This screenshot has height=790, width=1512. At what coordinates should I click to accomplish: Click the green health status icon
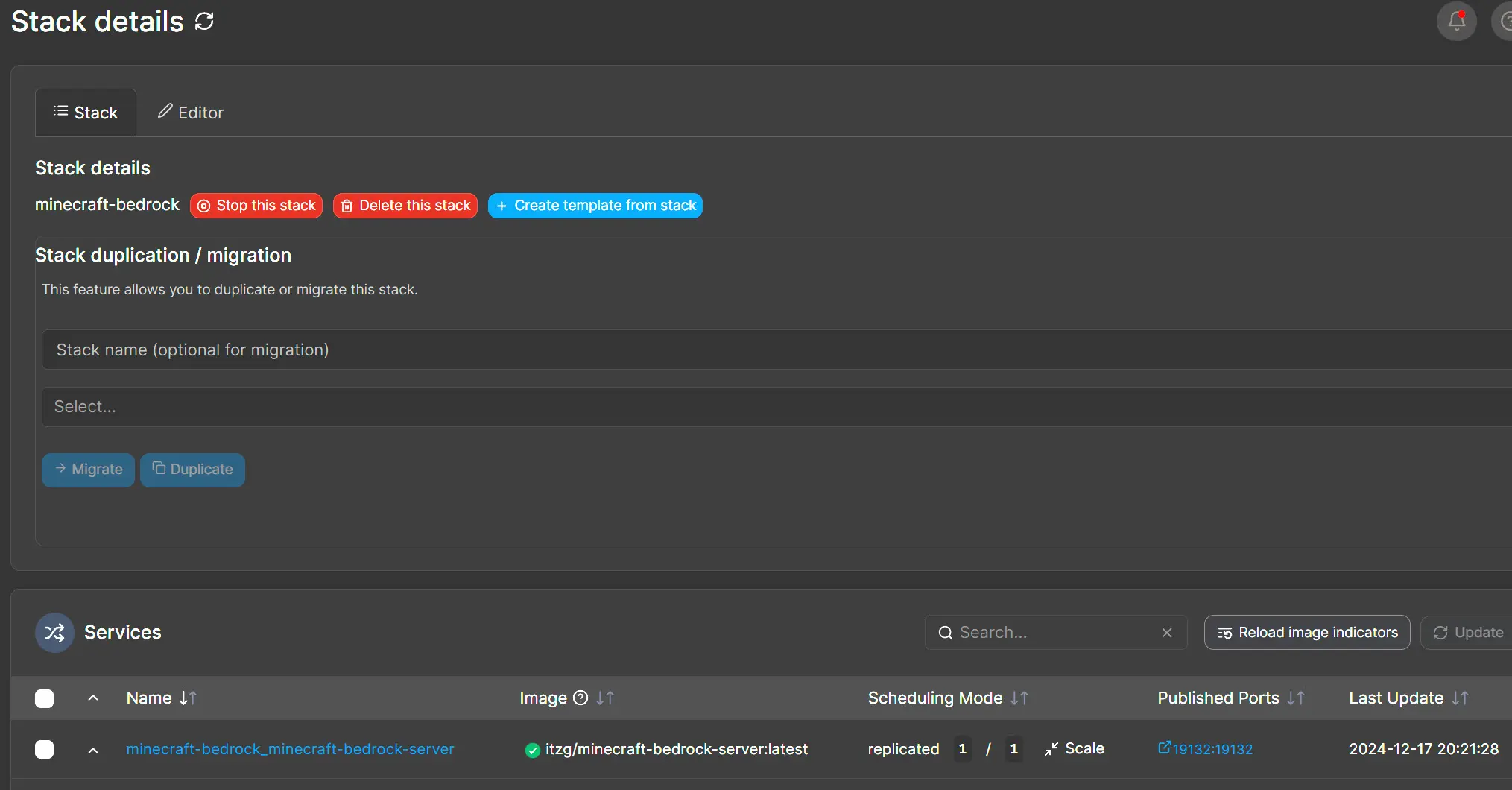coord(531,750)
